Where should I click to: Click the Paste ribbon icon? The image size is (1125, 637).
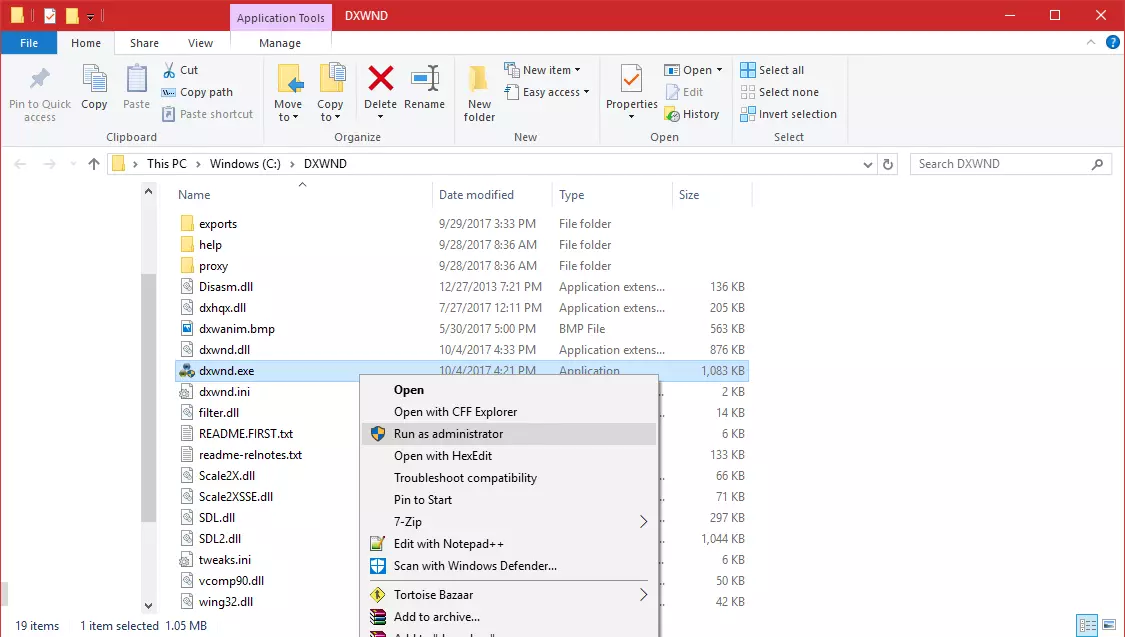136,78
